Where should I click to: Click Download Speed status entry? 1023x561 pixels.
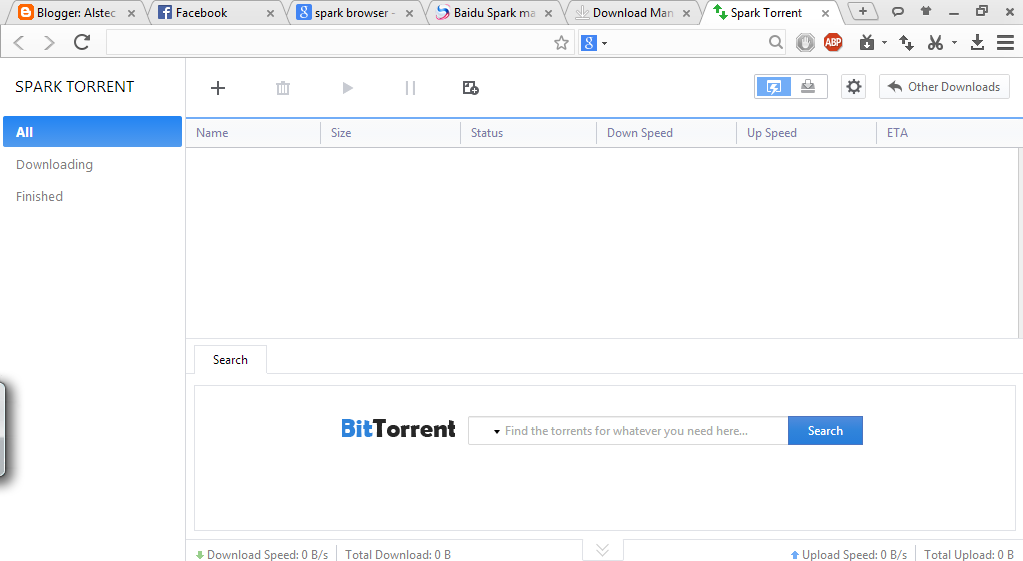click(262, 554)
